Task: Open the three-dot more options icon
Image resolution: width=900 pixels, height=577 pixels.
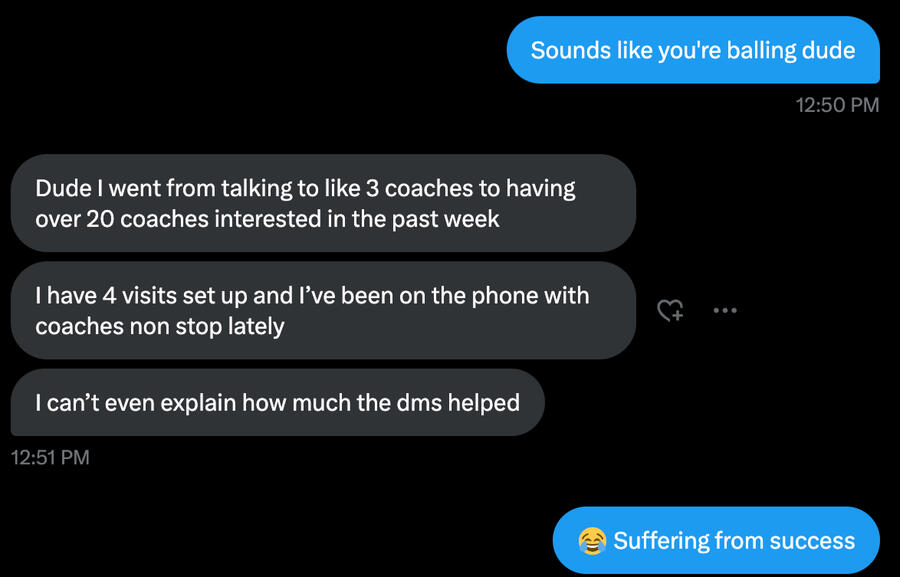Action: click(725, 311)
